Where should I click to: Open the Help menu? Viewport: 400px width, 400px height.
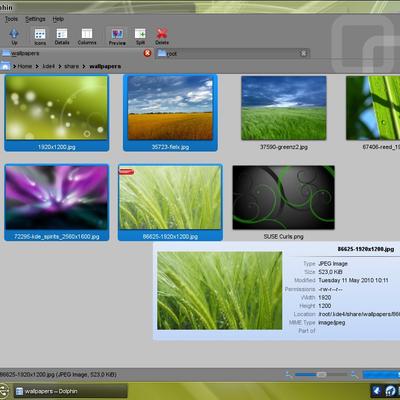click(58, 19)
